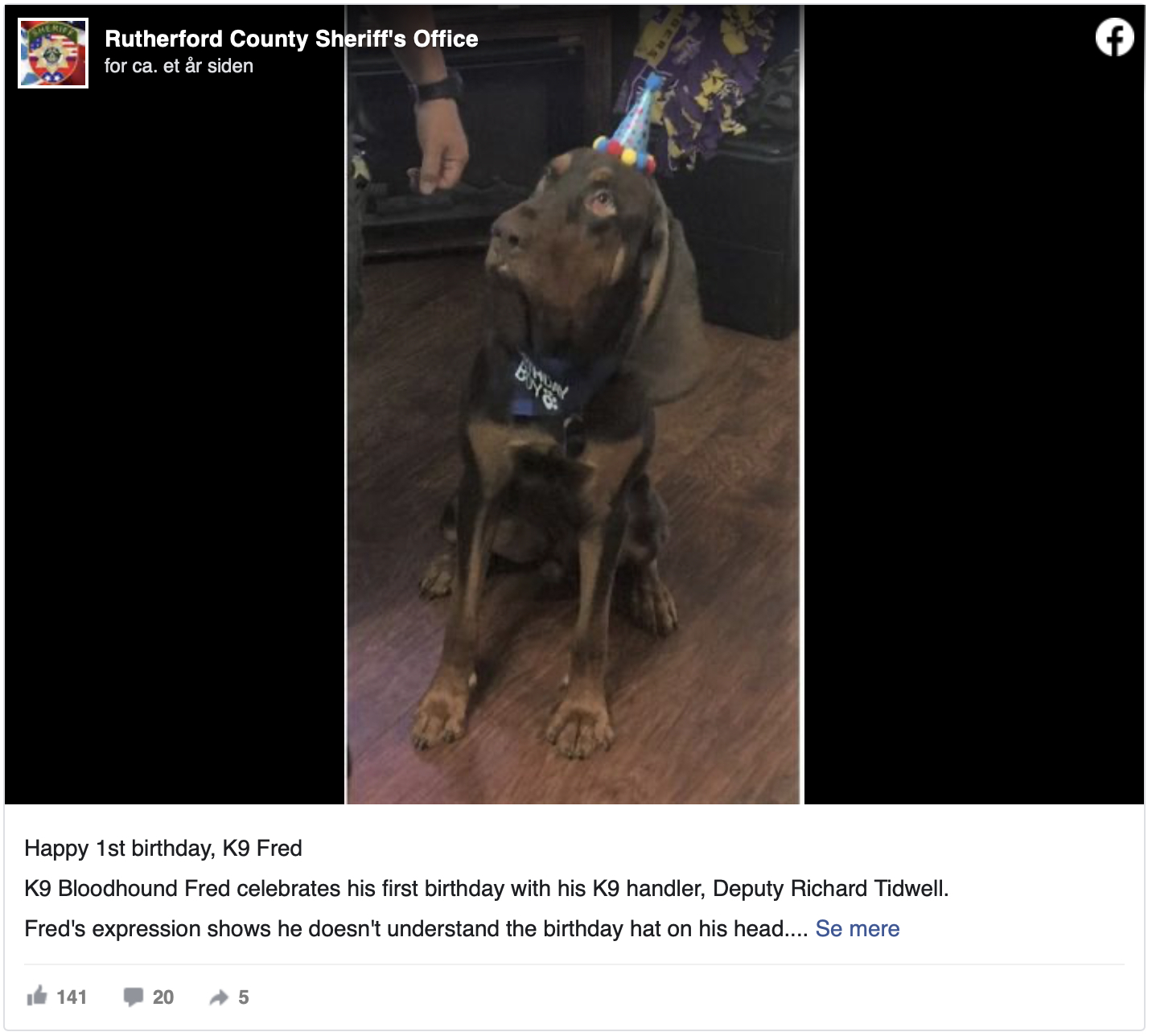Expand post text with "Se mere"
1152x1036 pixels.
coord(858,928)
